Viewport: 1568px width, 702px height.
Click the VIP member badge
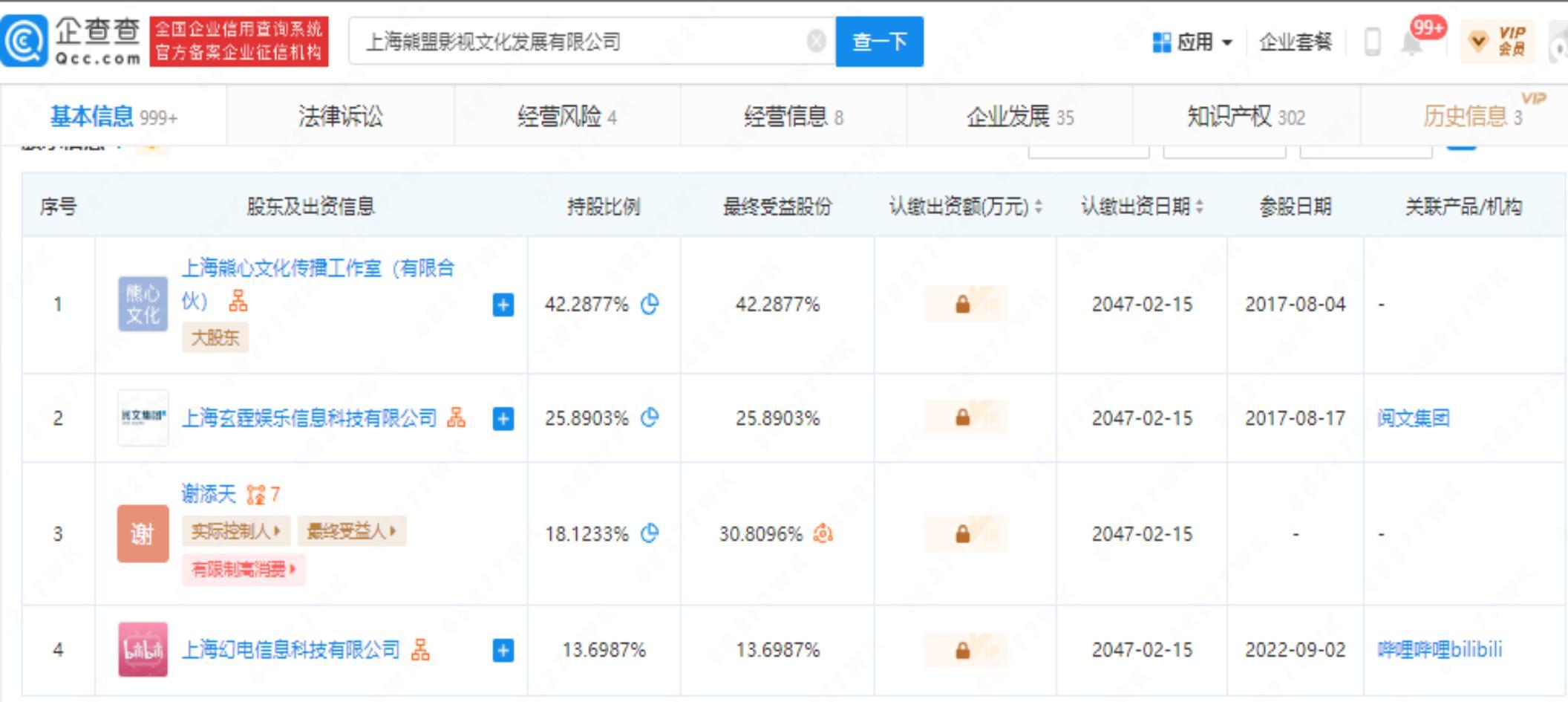[x=1498, y=42]
